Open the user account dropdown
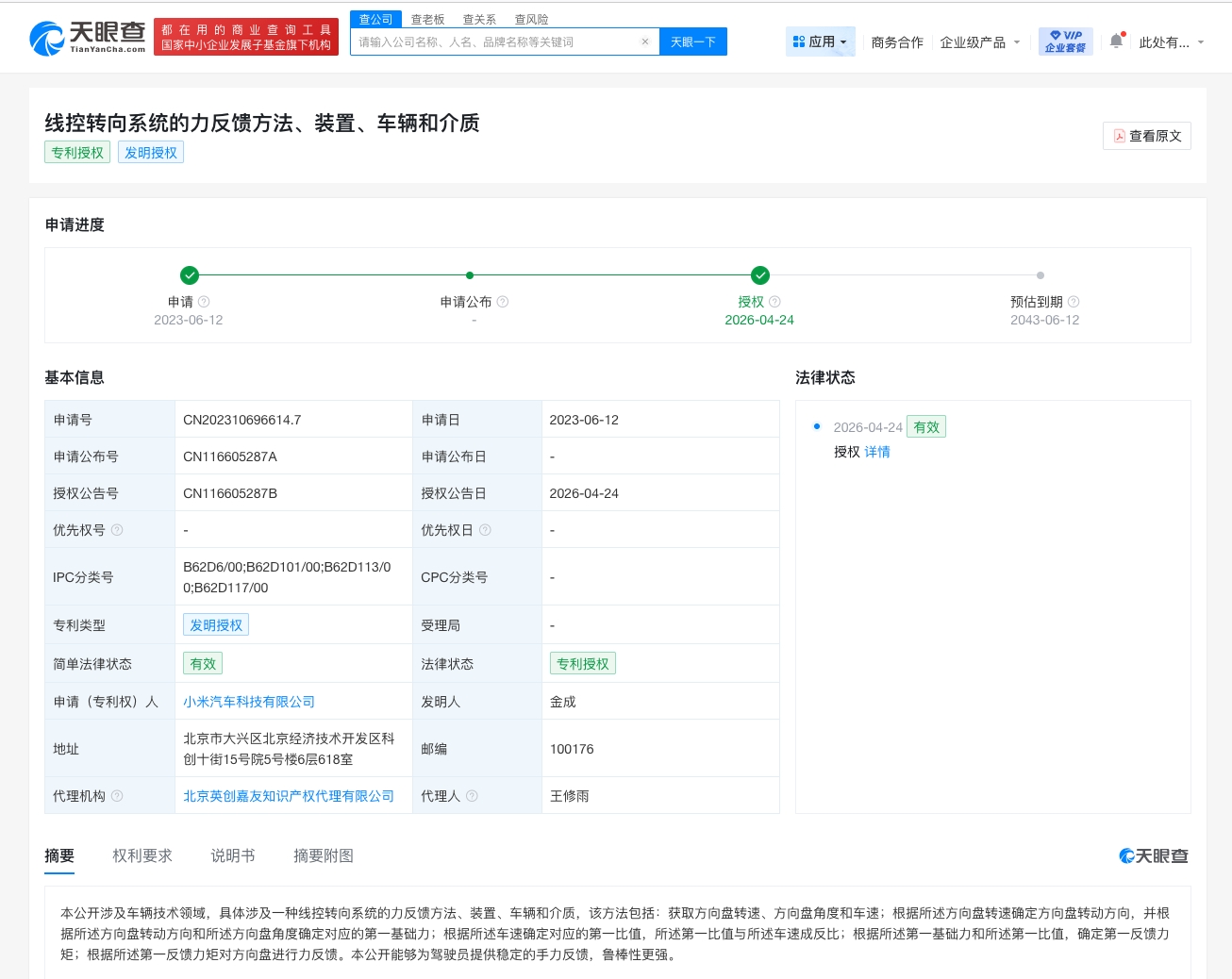The image size is (1232, 979). pyautogui.click(x=1171, y=42)
